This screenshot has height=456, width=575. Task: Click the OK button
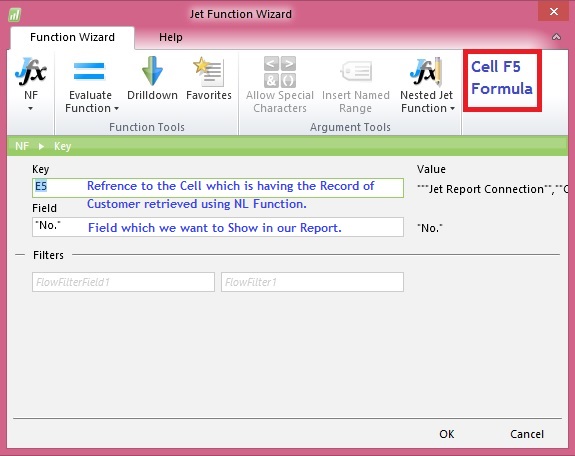point(447,434)
